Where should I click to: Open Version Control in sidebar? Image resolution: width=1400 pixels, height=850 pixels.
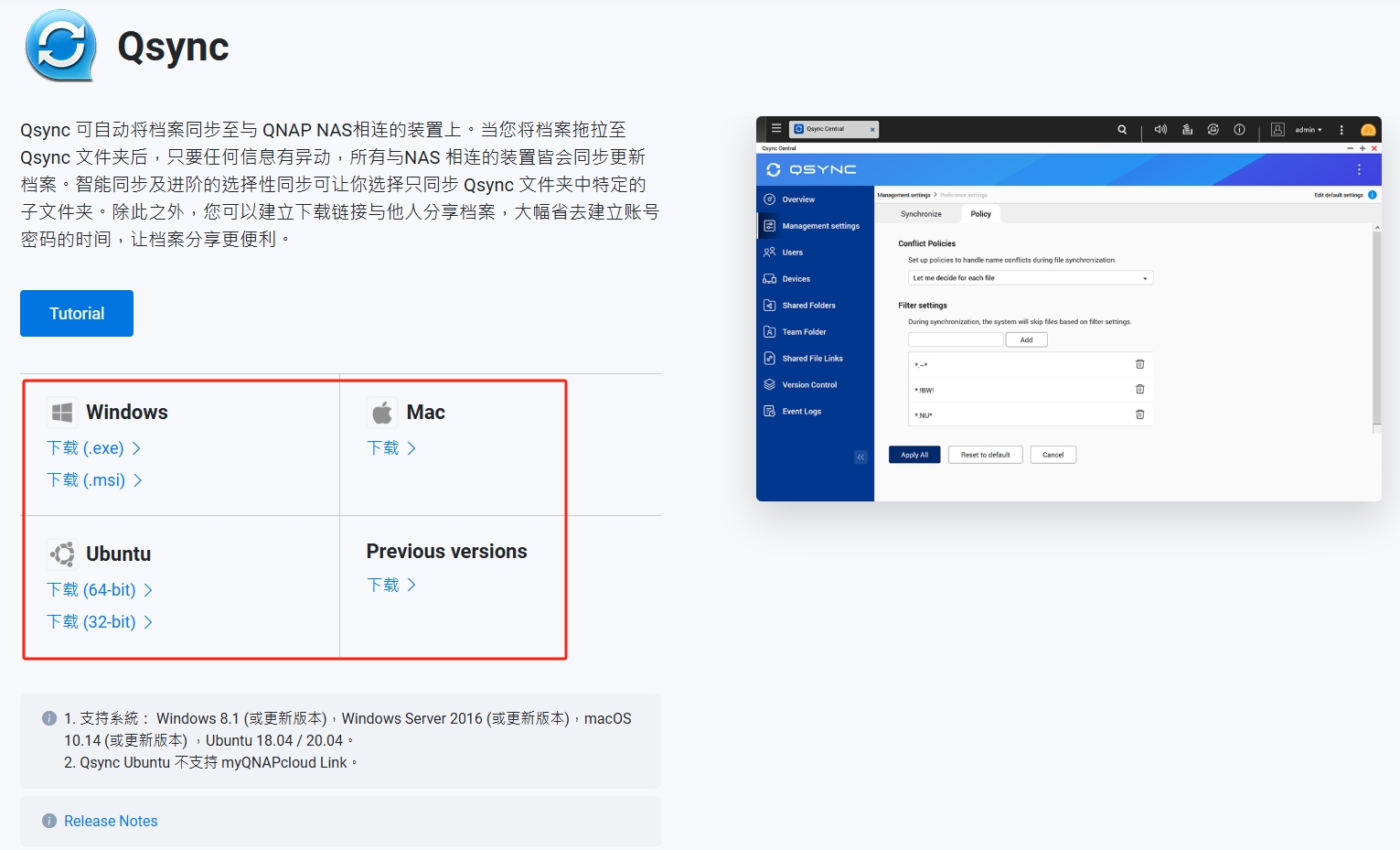click(x=815, y=385)
